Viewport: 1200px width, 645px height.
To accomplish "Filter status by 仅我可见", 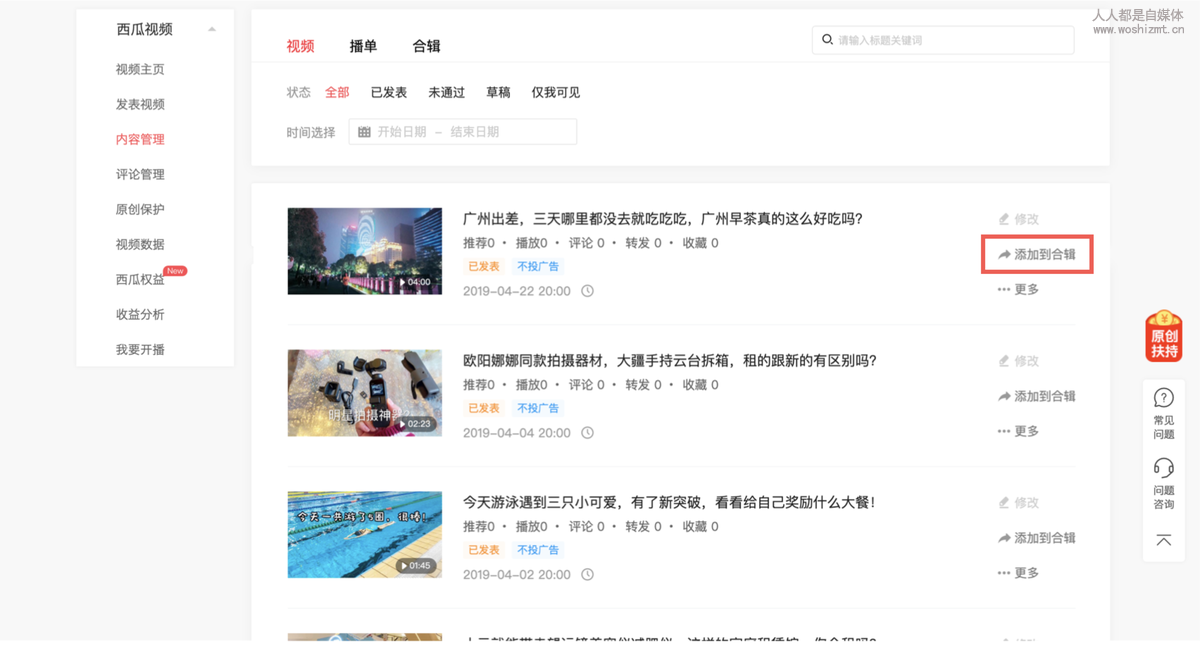I will pos(556,92).
